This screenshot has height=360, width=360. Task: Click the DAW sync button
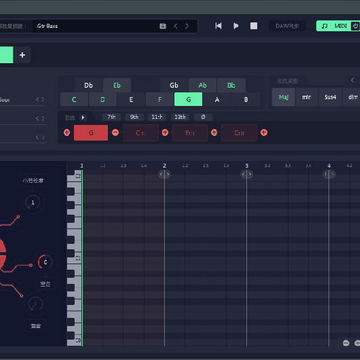coord(287,26)
